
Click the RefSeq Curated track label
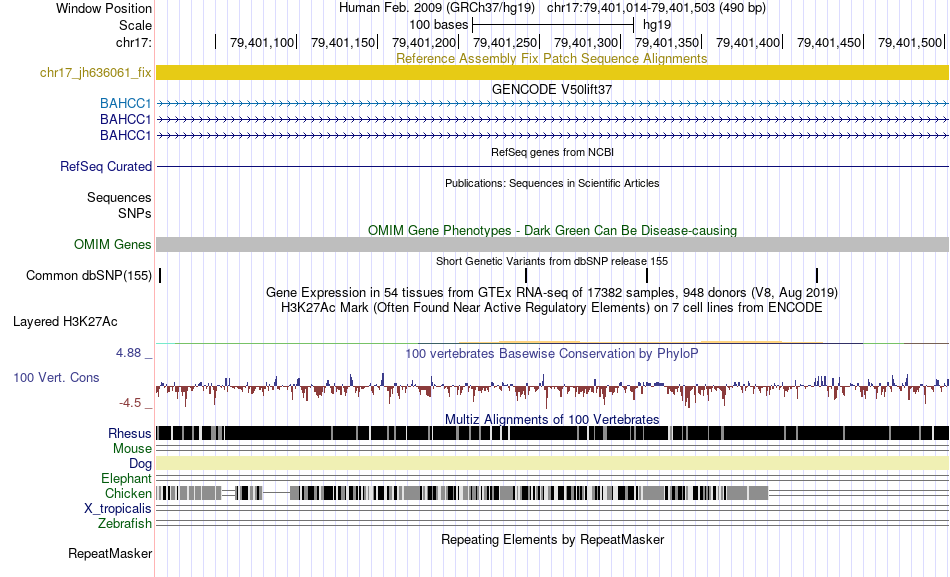(105, 166)
